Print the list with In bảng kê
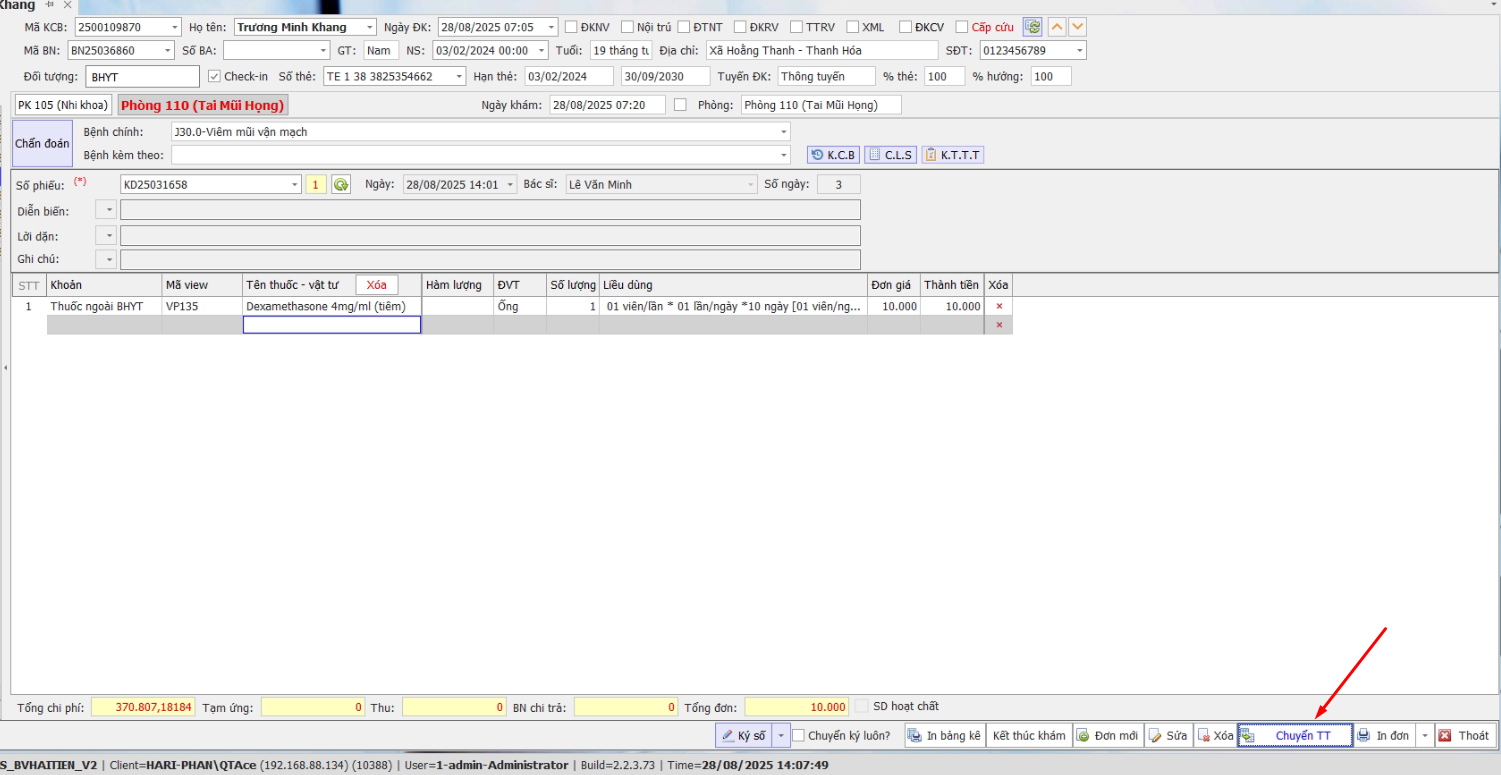Screen dimensions: 1501x775 tap(944, 736)
